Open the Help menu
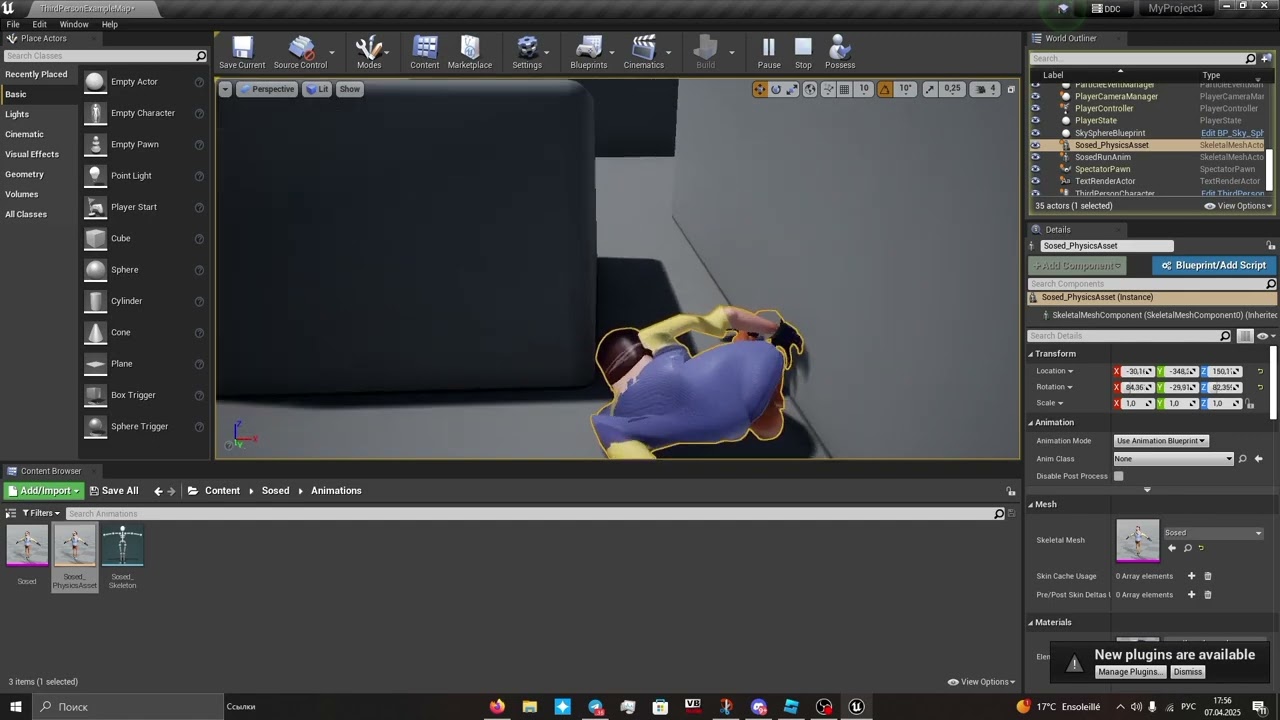Screen dimensions: 1280x720 pos(110,24)
